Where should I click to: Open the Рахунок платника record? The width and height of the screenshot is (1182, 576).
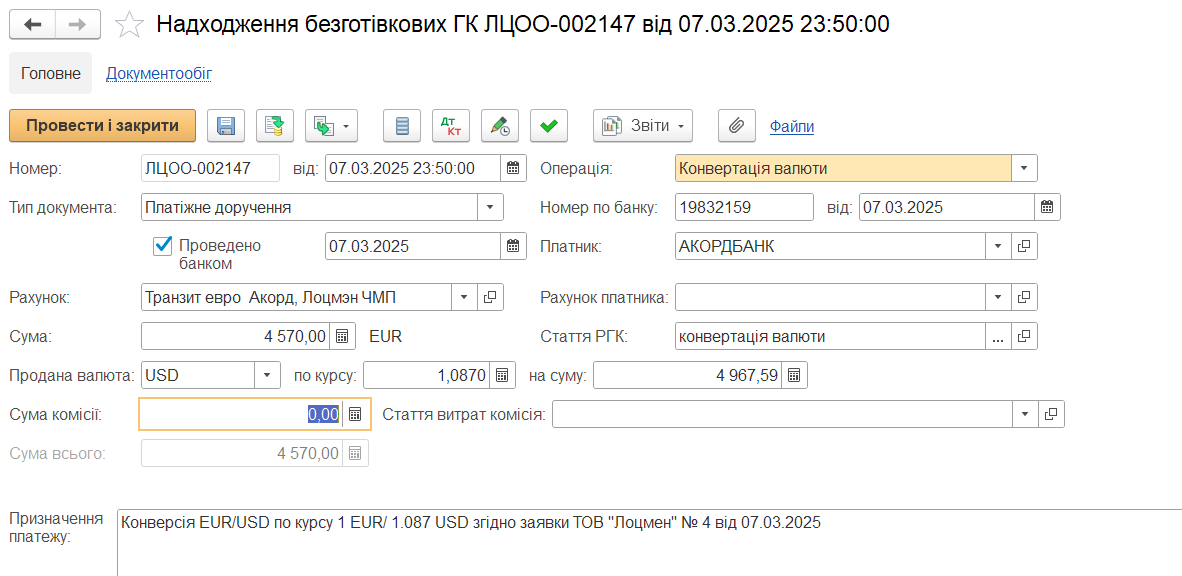(x=1024, y=297)
